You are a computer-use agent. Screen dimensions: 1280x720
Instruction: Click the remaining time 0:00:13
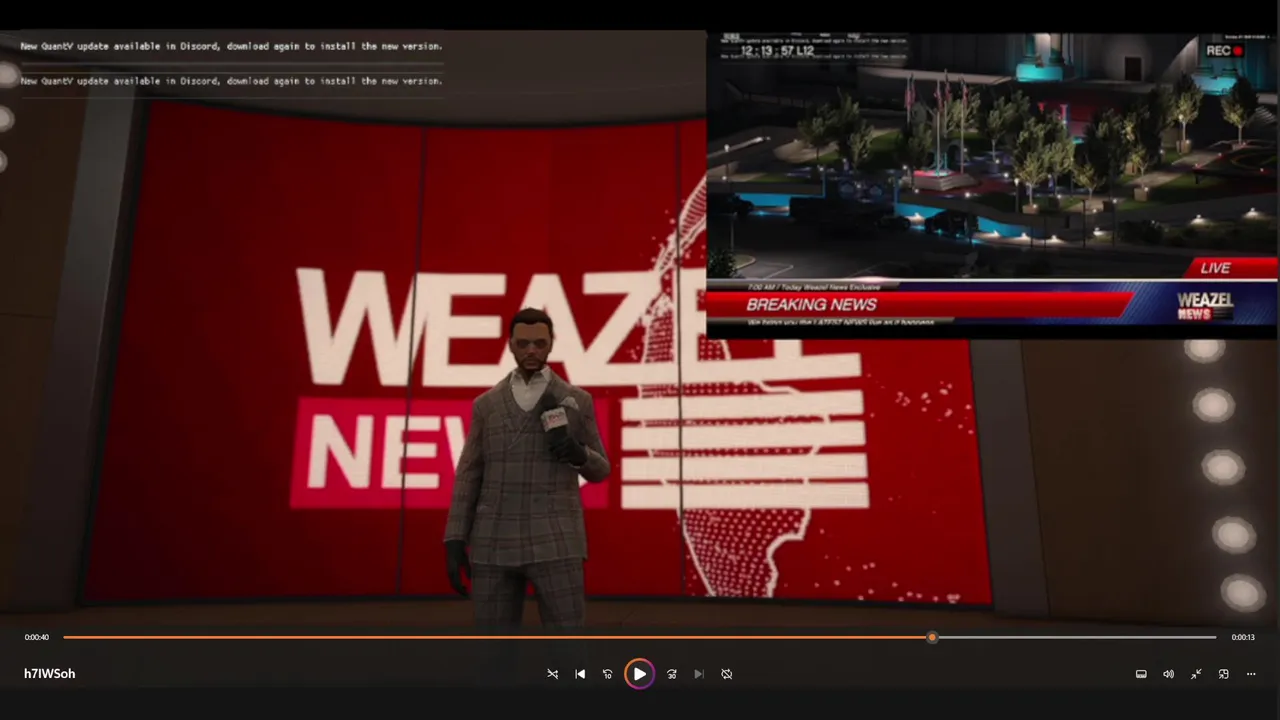pyautogui.click(x=1243, y=637)
